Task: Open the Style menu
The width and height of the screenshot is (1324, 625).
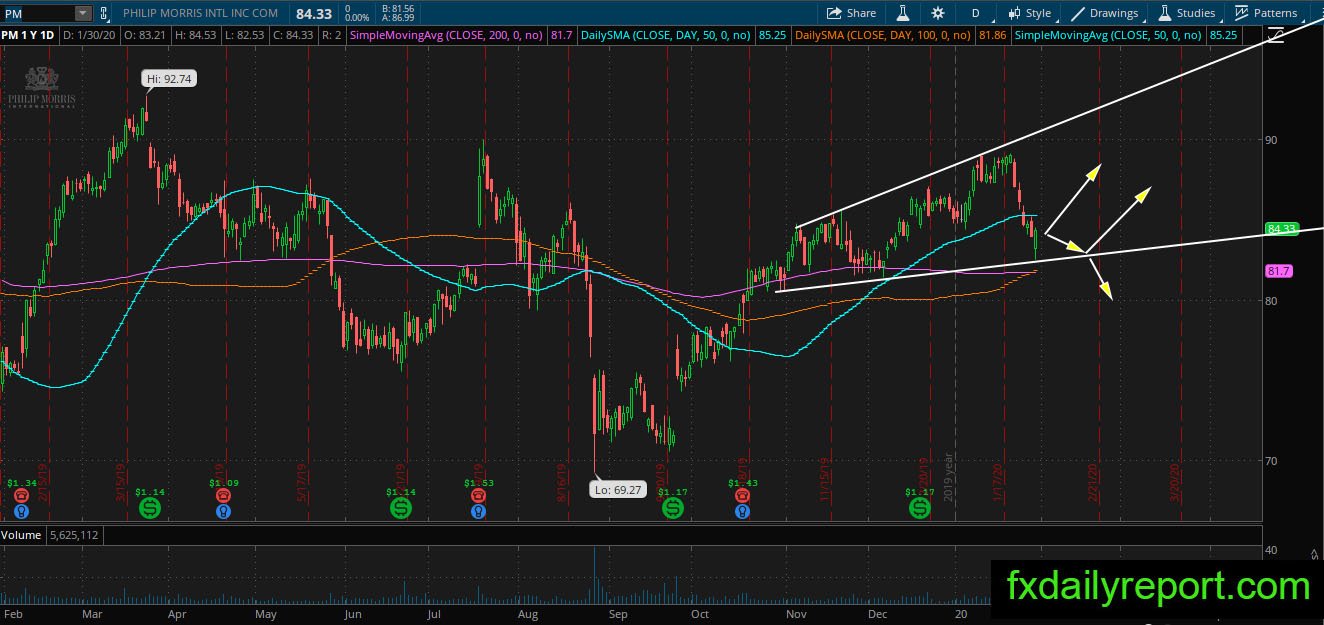Action: pyautogui.click(x=1029, y=13)
